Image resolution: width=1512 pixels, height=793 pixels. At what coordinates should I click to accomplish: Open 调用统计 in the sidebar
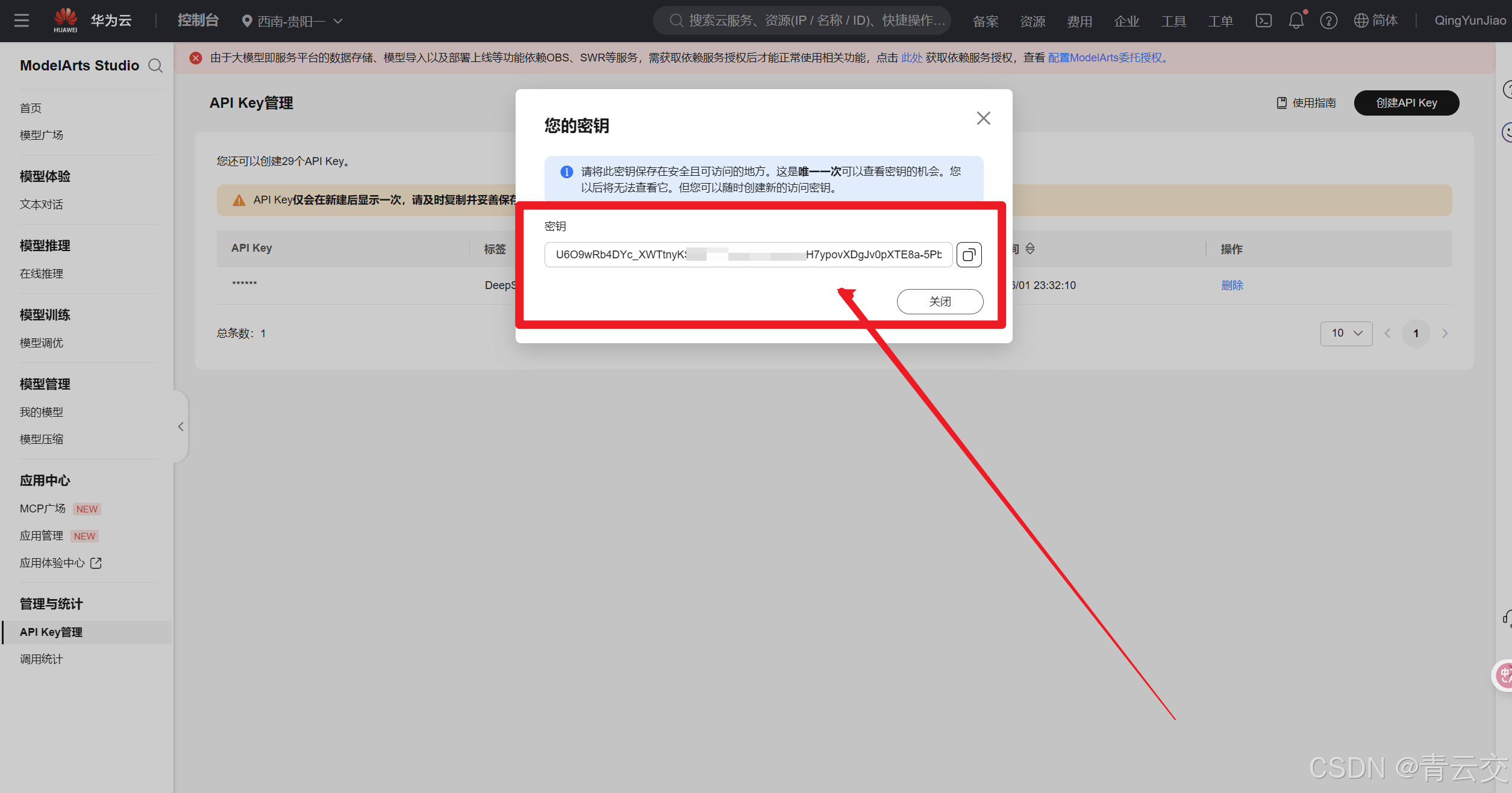pyautogui.click(x=42, y=659)
